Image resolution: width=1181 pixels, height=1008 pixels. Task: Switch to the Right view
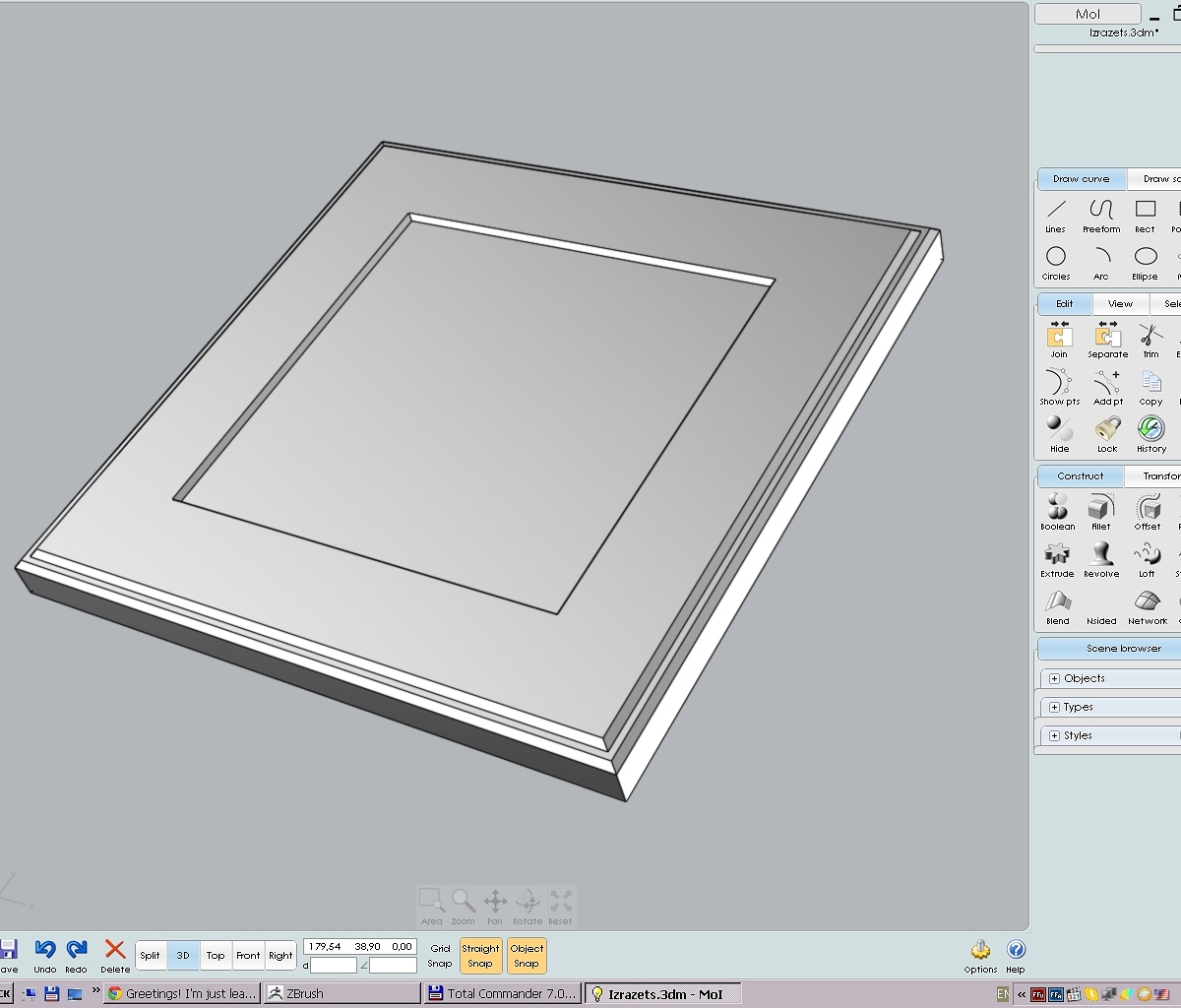pos(280,955)
